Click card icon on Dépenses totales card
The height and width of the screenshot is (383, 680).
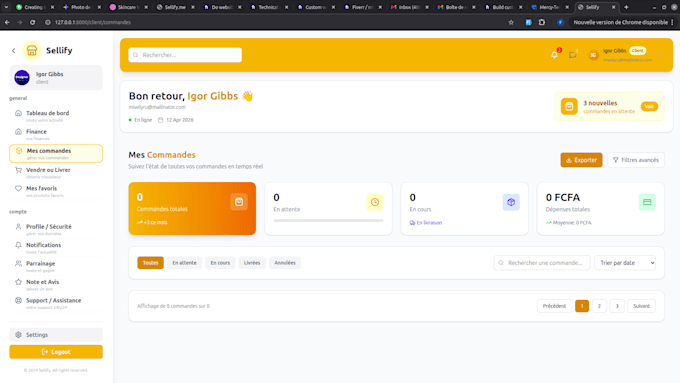point(647,202)
